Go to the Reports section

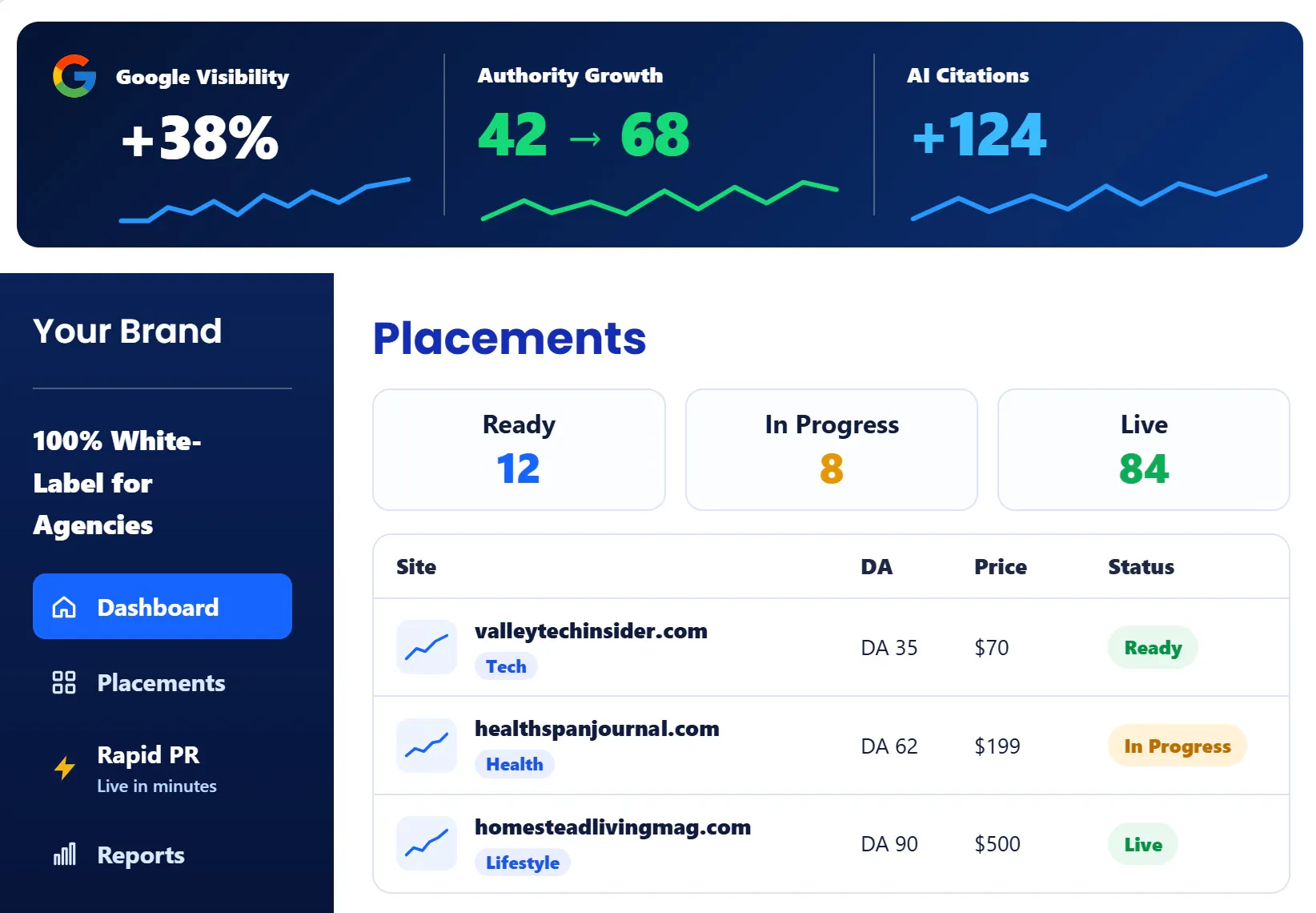[162, 855]
